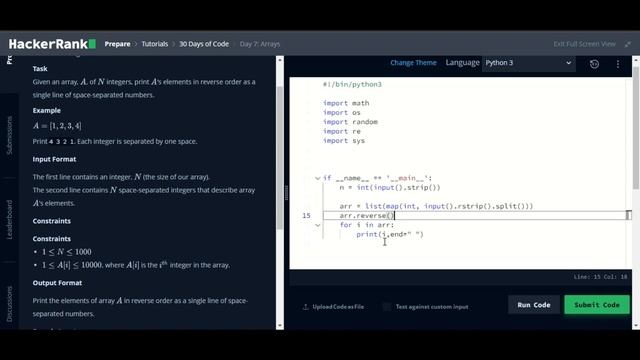The width and height of the screenshot is (640, 360).
Task: Click the collapse arrows icon beside Exit Full Screen
Action: [x=628, y=44]
